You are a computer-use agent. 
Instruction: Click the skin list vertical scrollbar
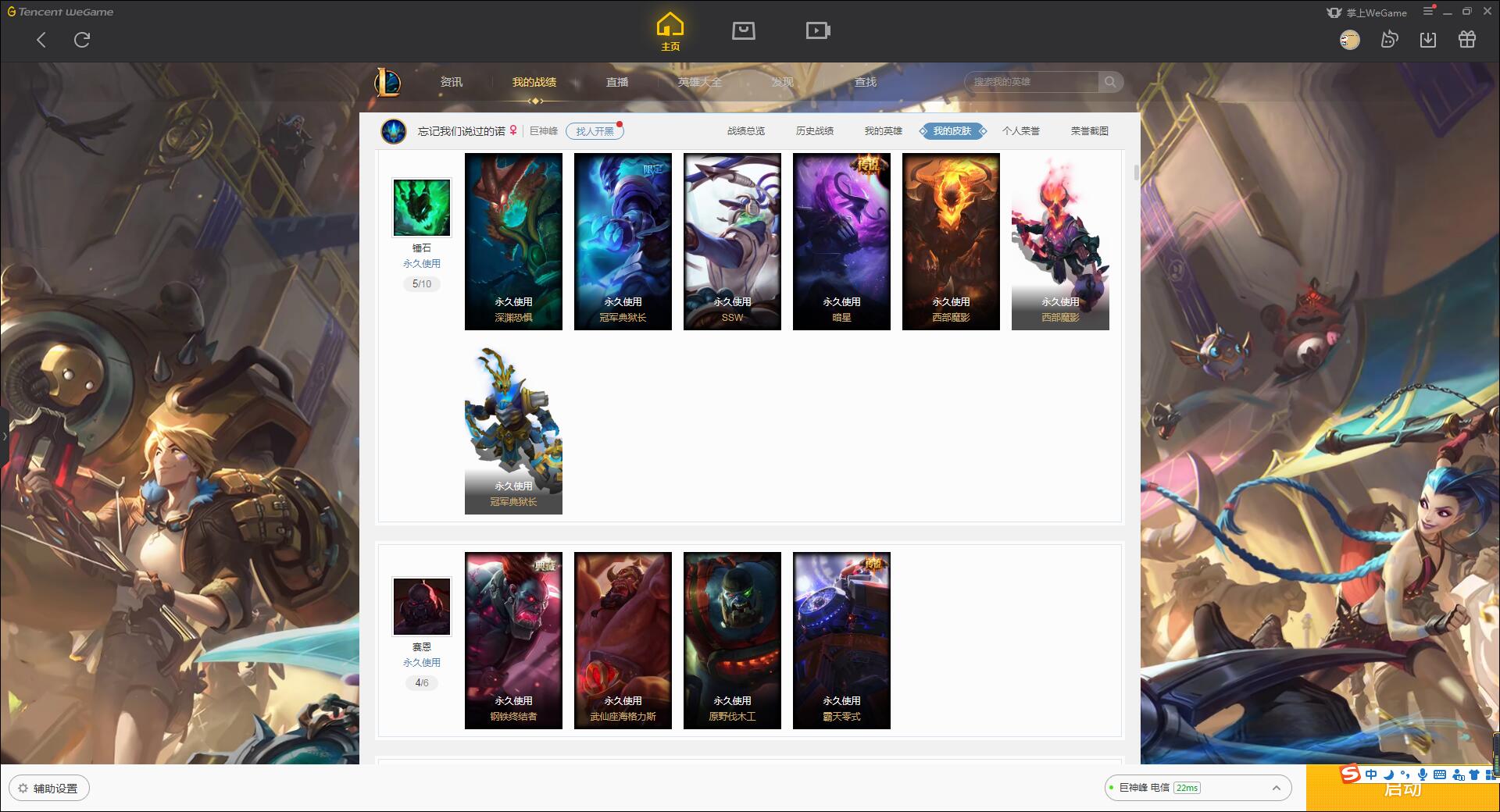(1136, 173)
